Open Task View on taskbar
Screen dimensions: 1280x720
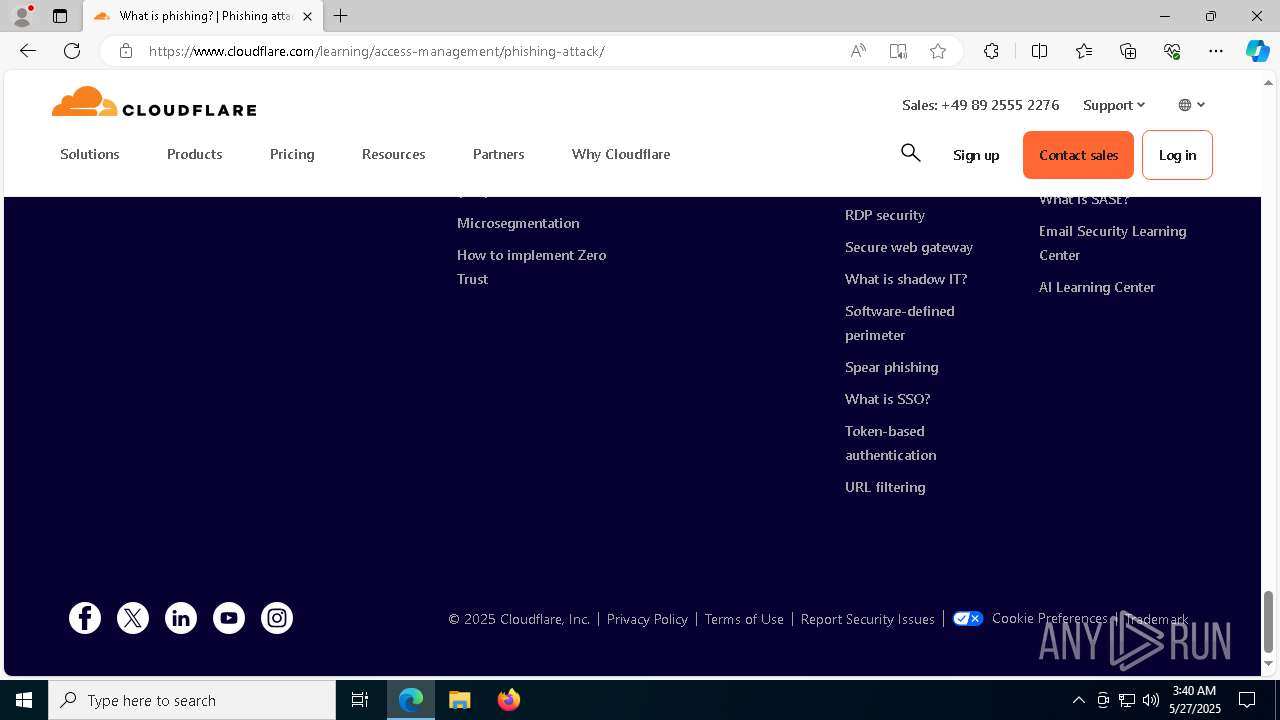360,700
